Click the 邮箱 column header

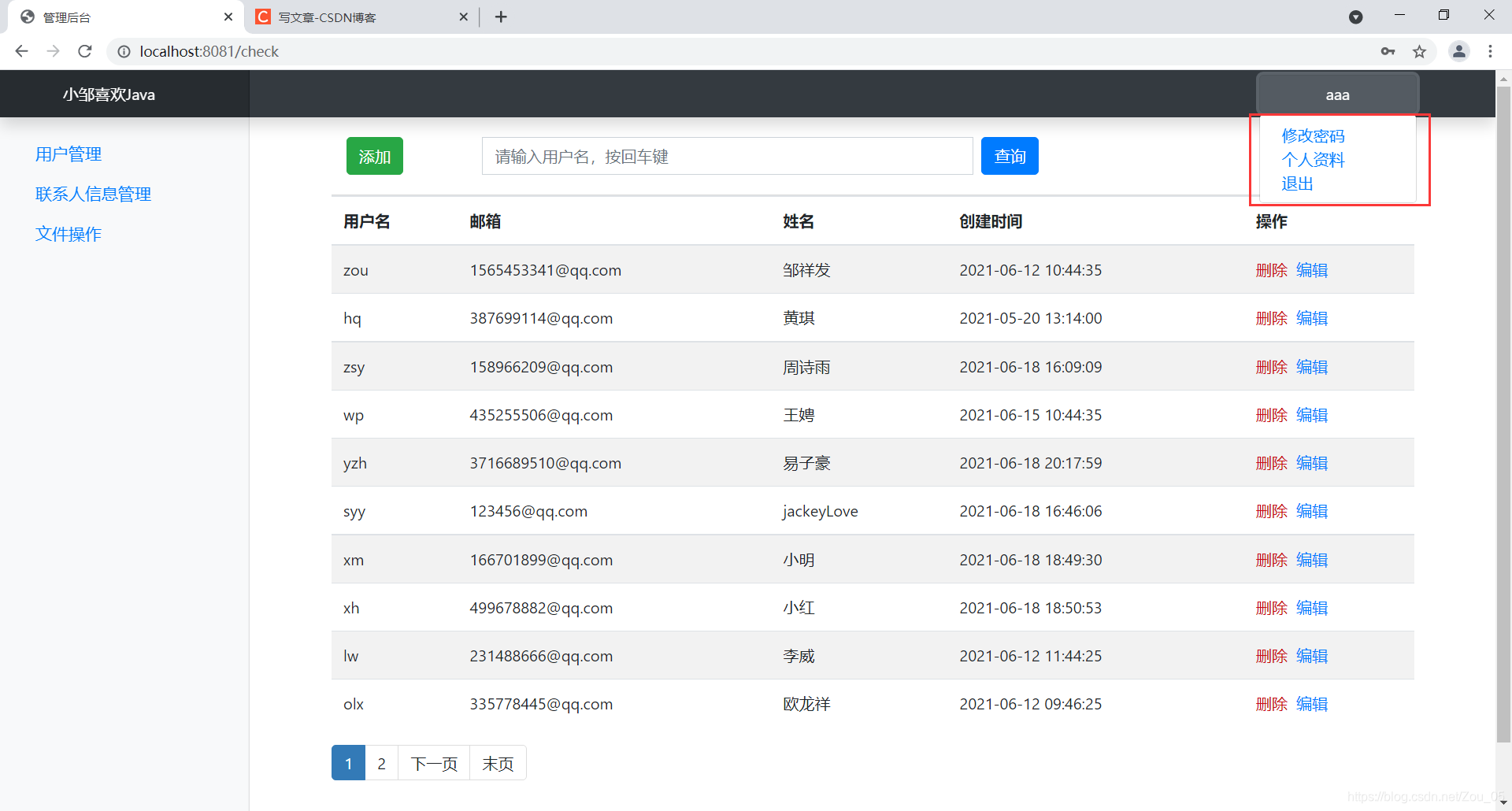coord(485,221)
